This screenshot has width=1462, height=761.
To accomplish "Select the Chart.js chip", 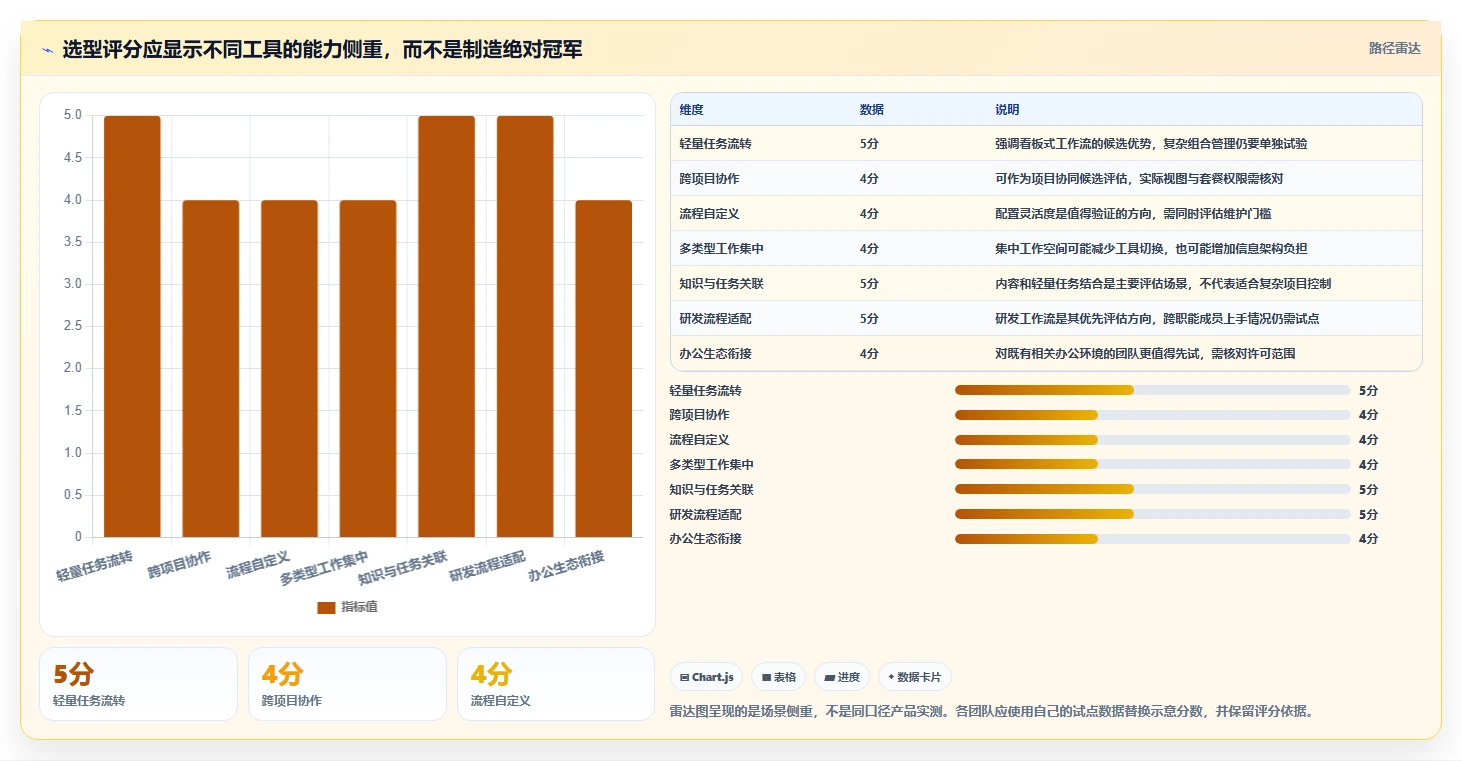I will coord(707,677).
